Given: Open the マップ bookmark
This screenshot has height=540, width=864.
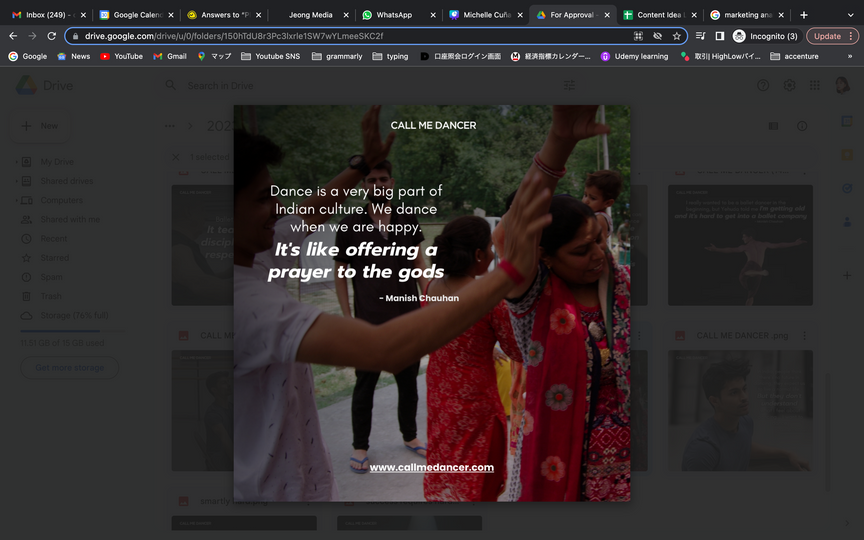Looking at the screenshot, I should [x=214, y=56].
